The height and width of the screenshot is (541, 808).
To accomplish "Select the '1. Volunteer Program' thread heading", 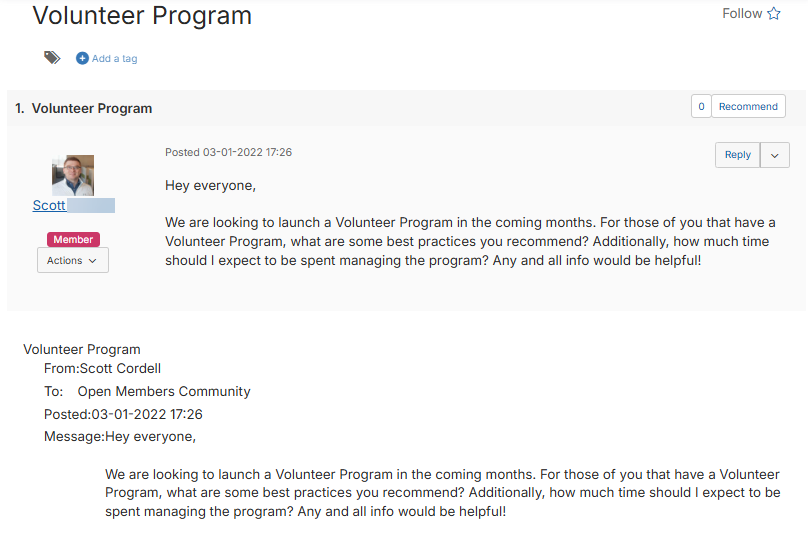I will coord(83,108).
